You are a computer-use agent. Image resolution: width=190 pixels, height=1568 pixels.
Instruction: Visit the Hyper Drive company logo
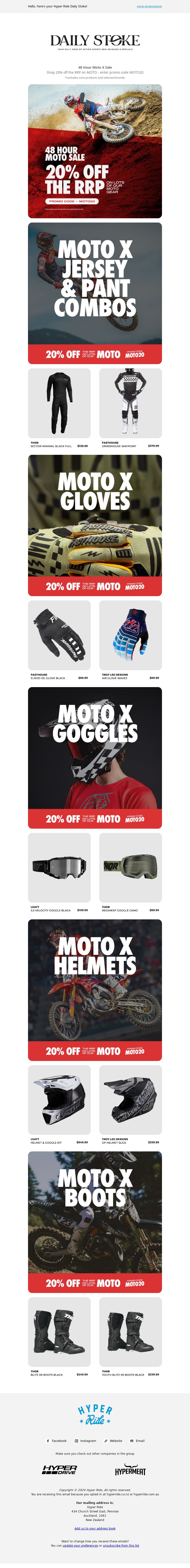(59, 1469)
